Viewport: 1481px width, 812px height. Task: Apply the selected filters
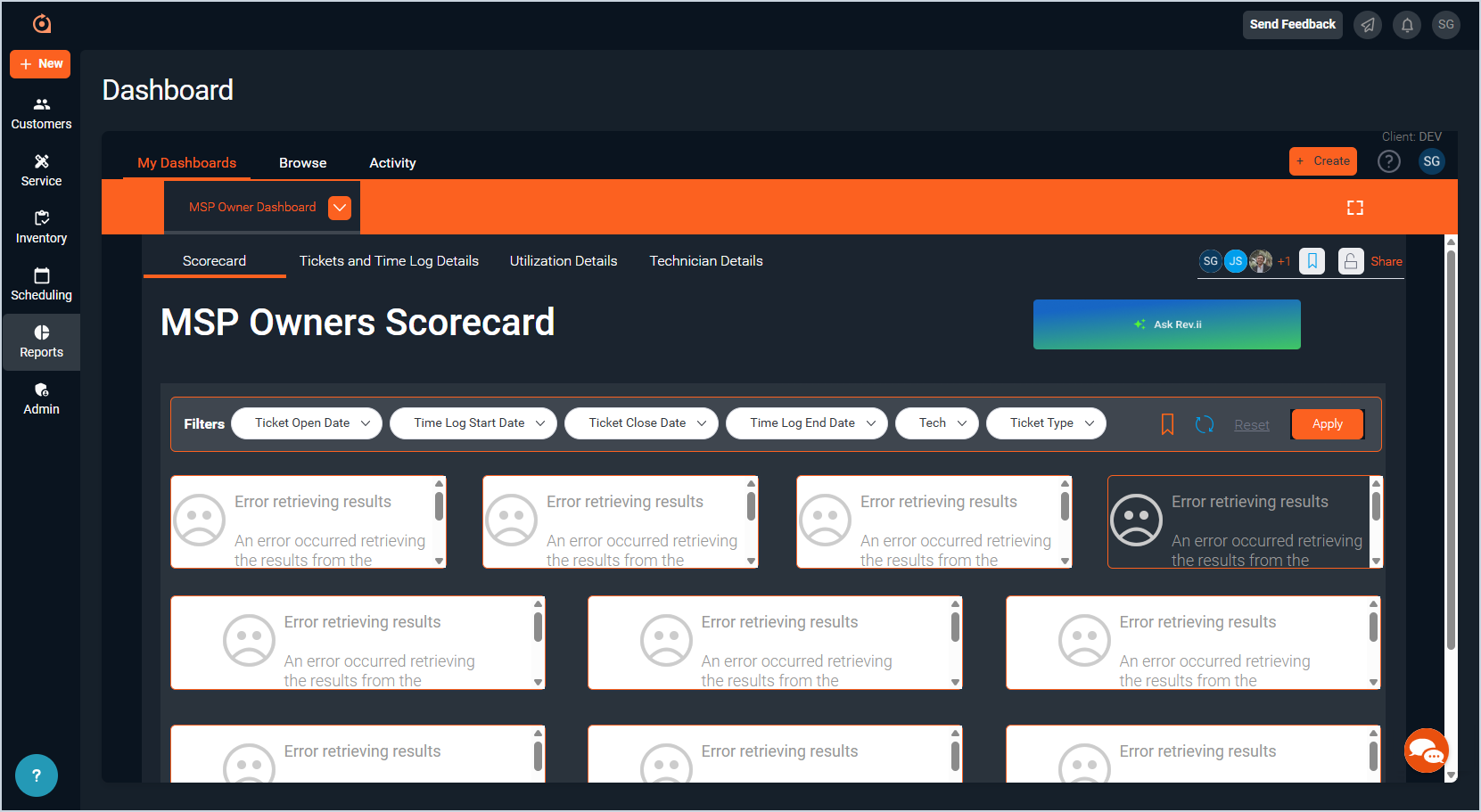coord(1328,424)
